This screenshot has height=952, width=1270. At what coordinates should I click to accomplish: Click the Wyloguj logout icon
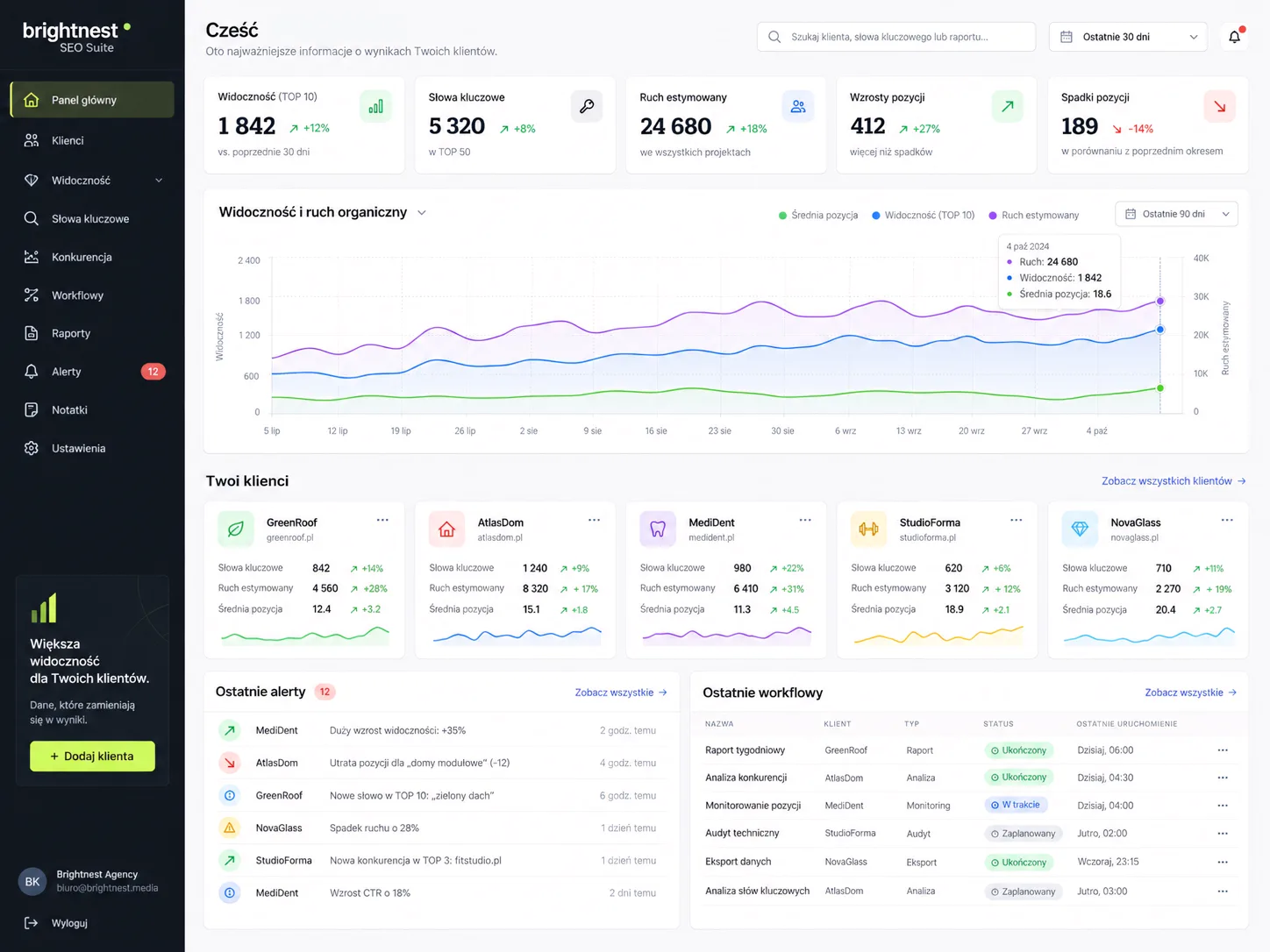point(31,923)
